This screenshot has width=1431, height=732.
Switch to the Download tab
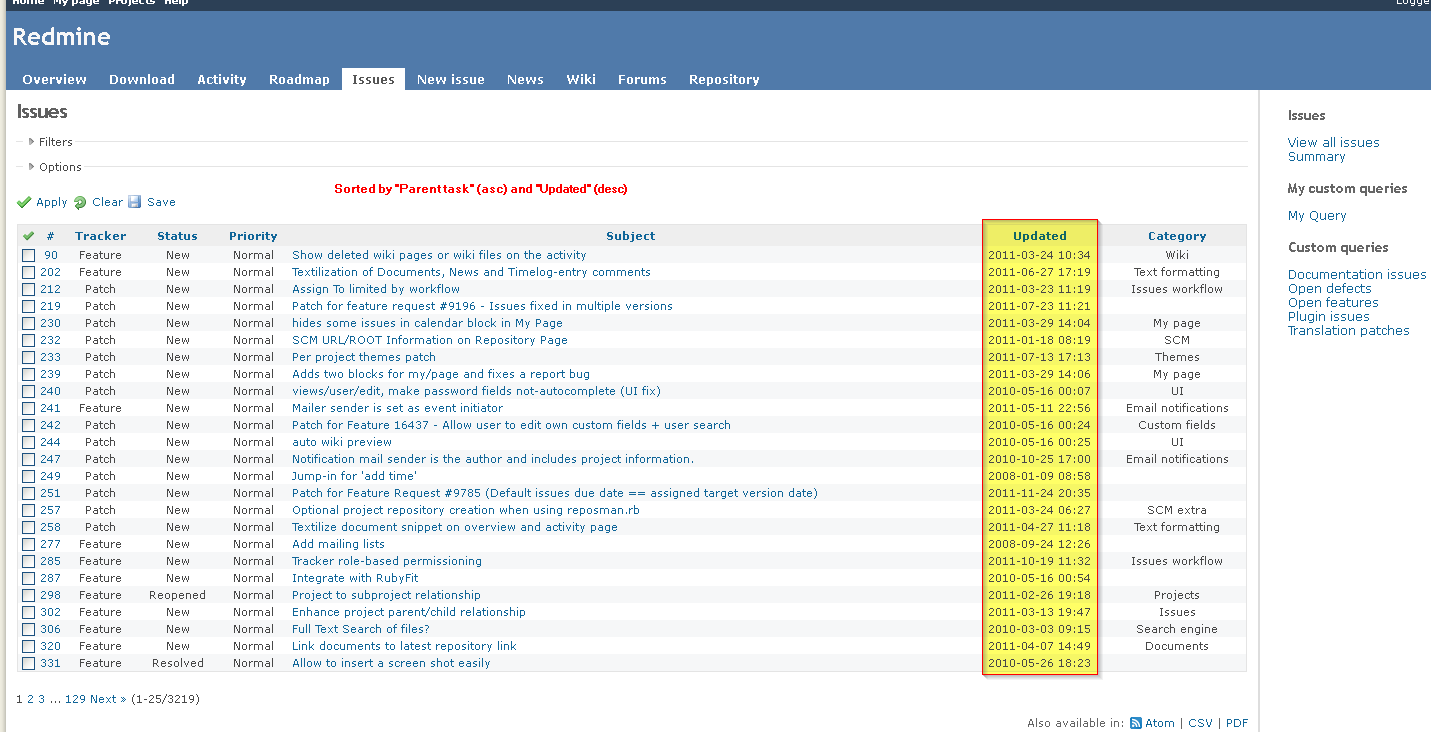coord(142,79)
